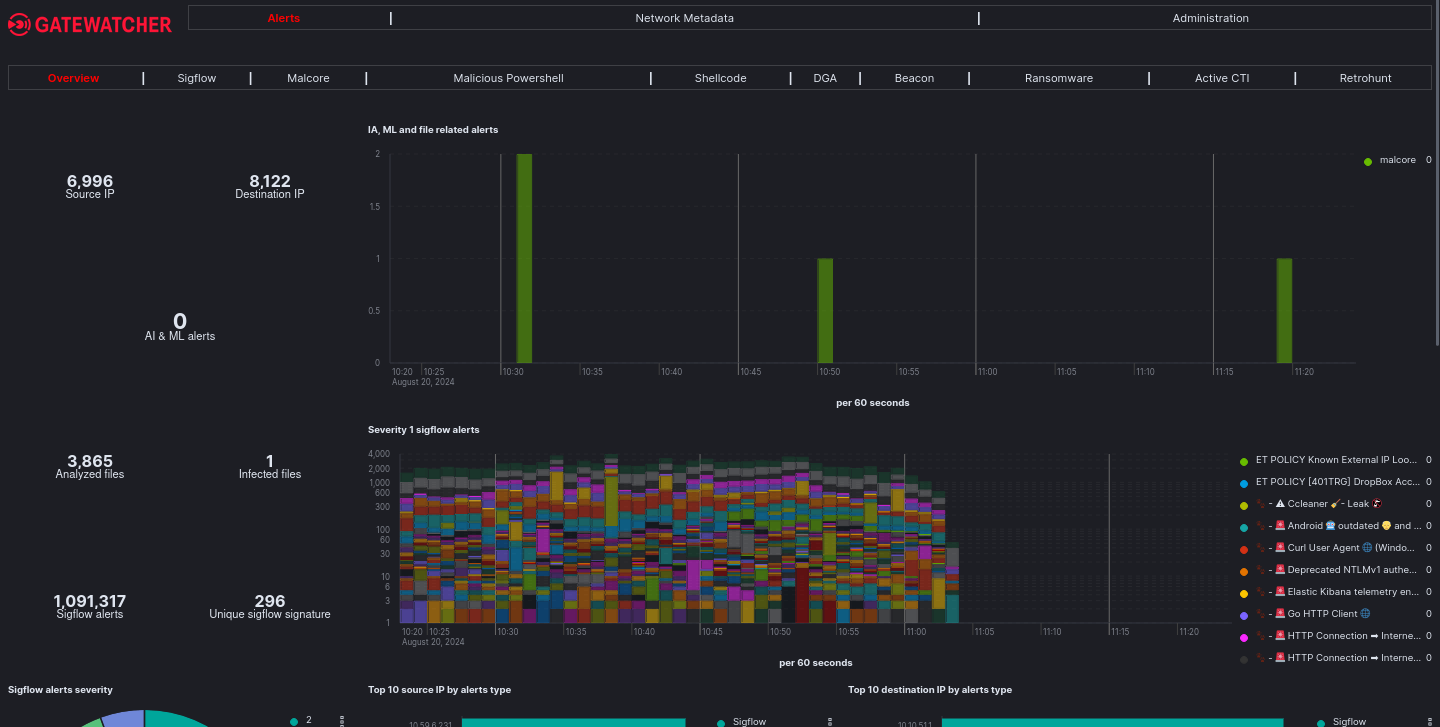
Task: Toggle Deprecated NTLMv1 legend entry
Action: pyautogui.click(x=1335, y=570)
